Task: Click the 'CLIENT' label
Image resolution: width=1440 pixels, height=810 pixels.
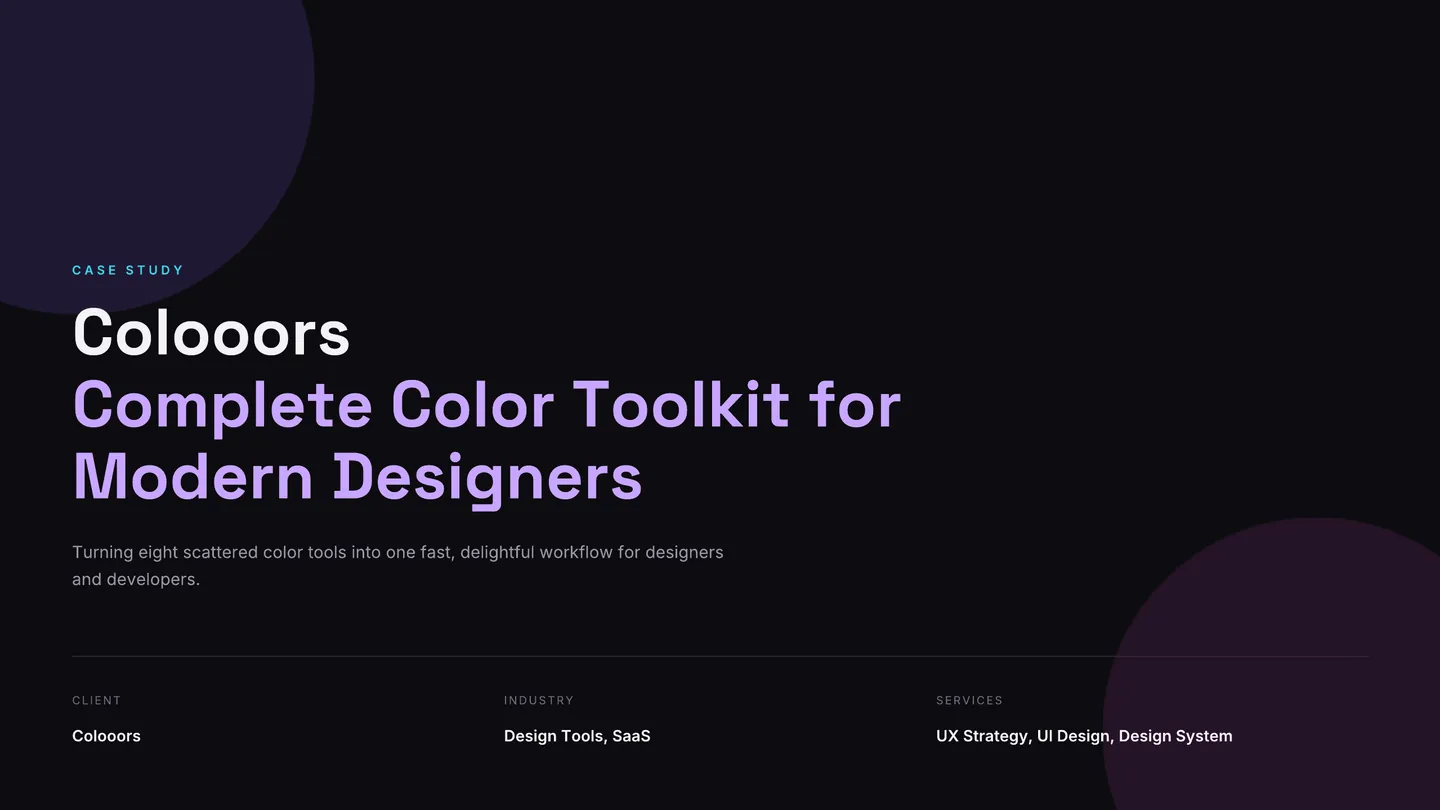Action: tap(97, 701)
